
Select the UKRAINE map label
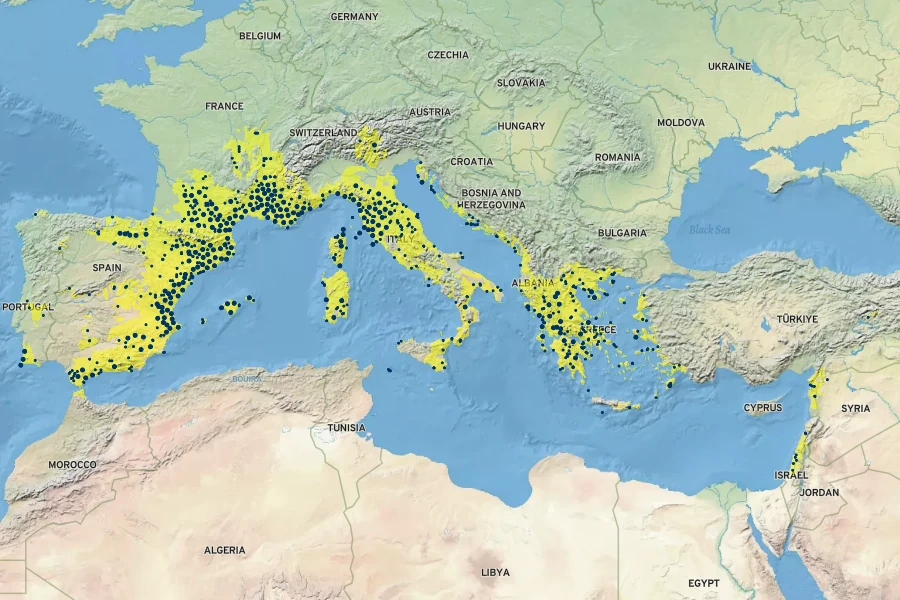[x=729, y=67]
